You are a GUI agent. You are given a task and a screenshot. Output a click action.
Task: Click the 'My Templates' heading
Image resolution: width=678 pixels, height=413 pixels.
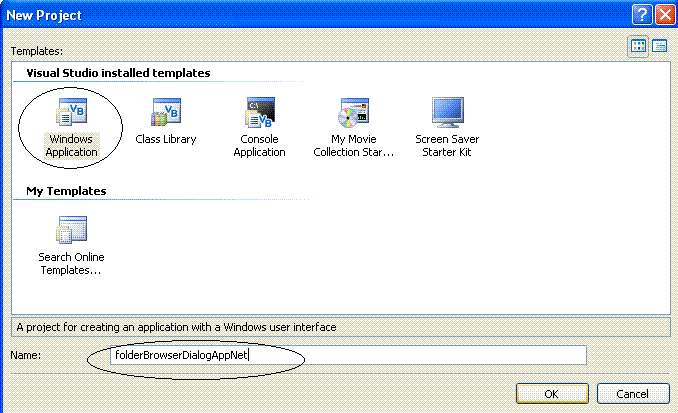[66, 191]
